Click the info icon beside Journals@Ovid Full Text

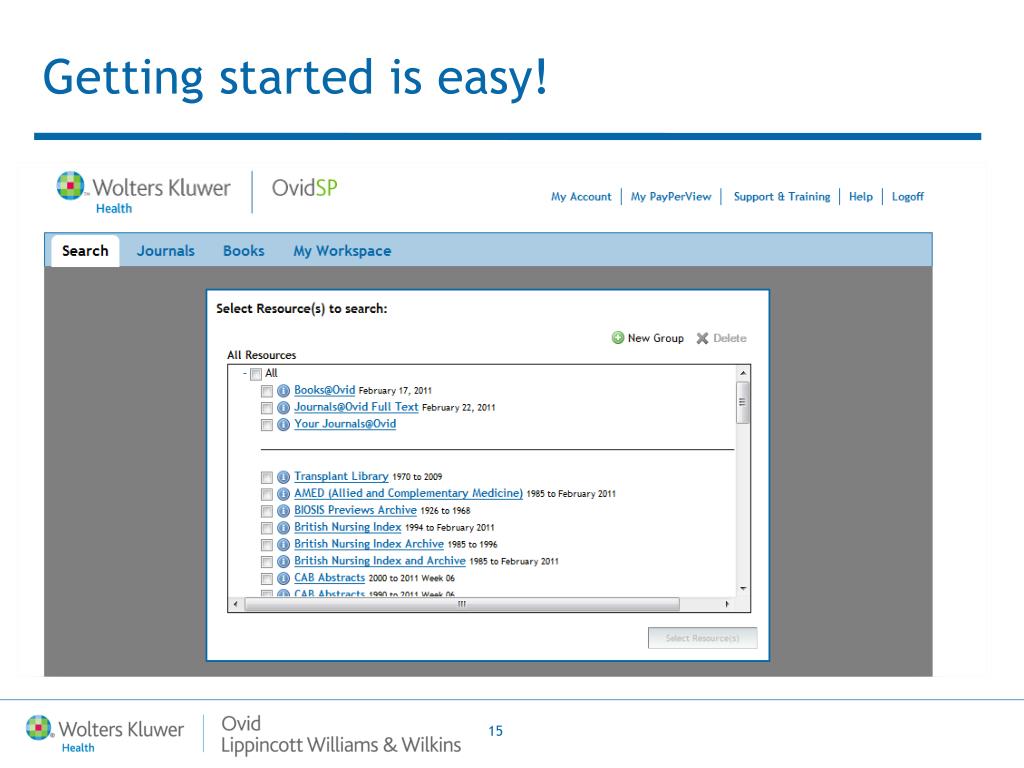(x=283, y=408)
